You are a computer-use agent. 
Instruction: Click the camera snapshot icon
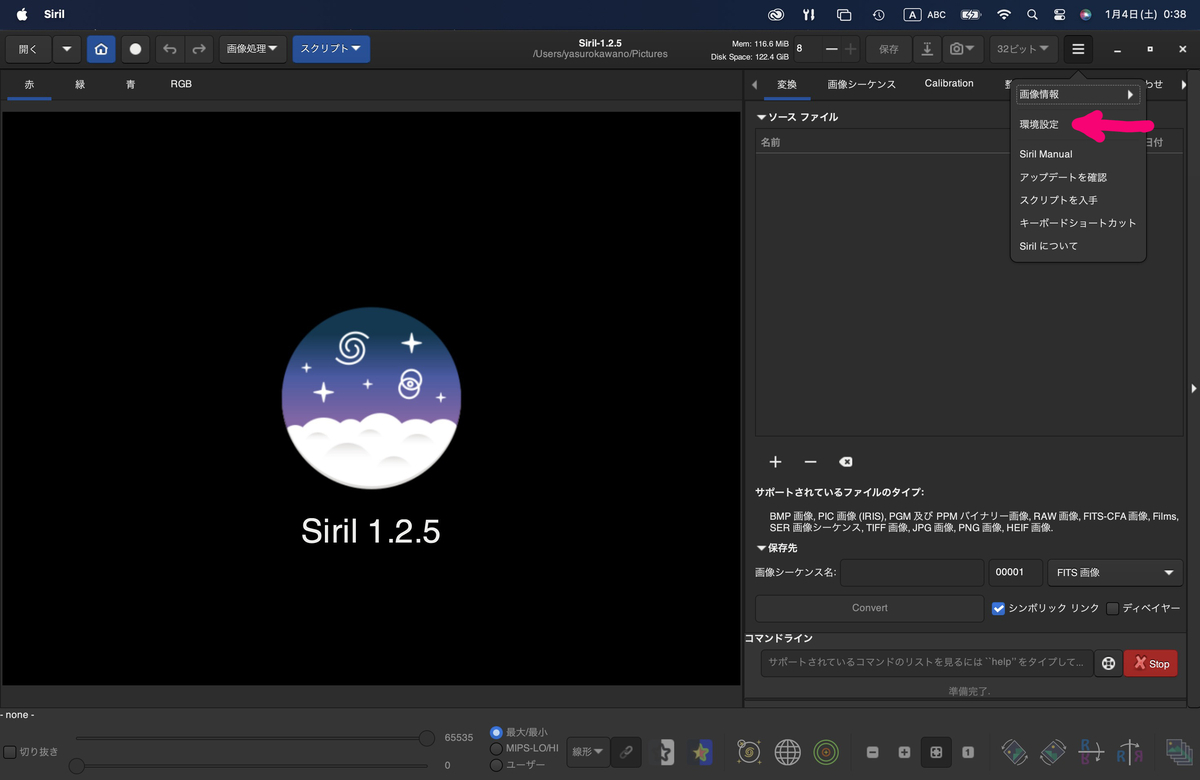[x=962, y=49]
